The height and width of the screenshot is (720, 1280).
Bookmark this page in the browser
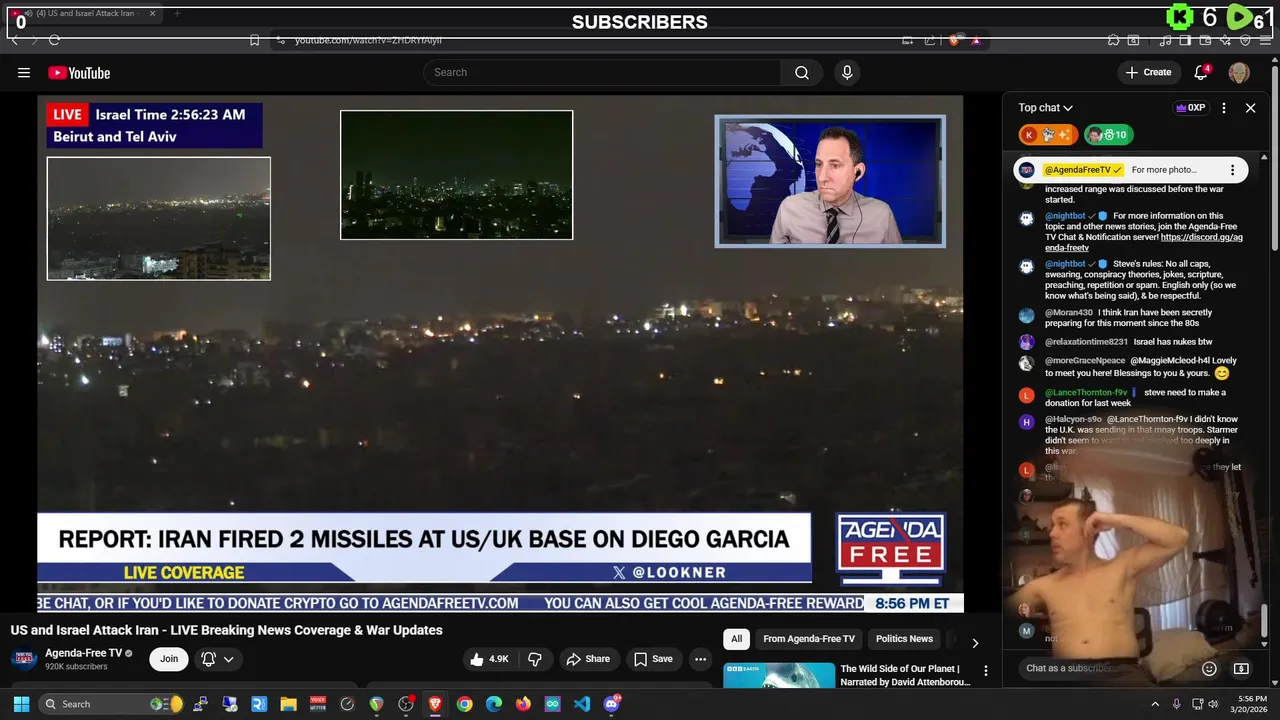point(254,40)
